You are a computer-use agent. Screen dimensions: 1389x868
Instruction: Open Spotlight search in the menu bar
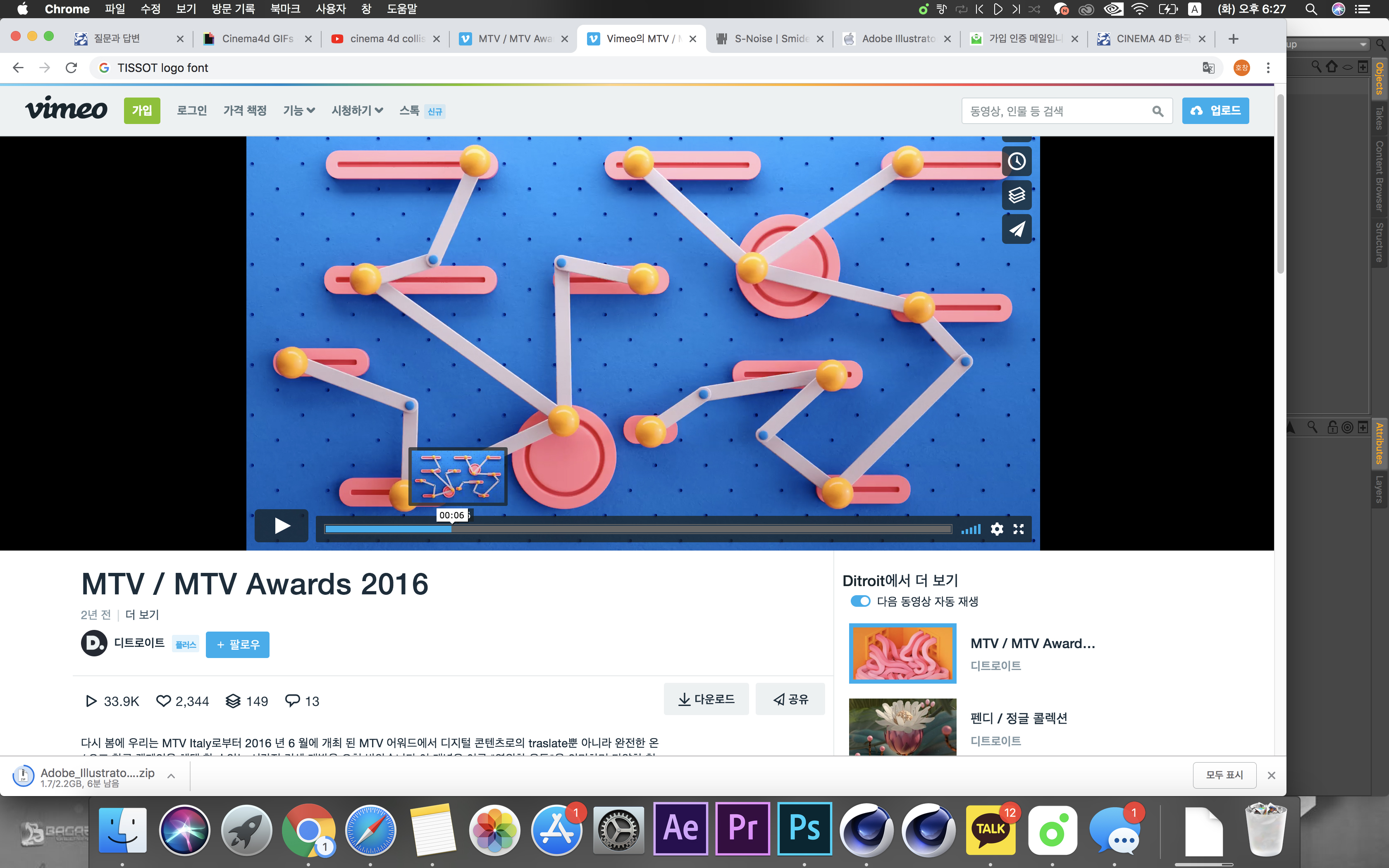click(x=1311, y=9)
